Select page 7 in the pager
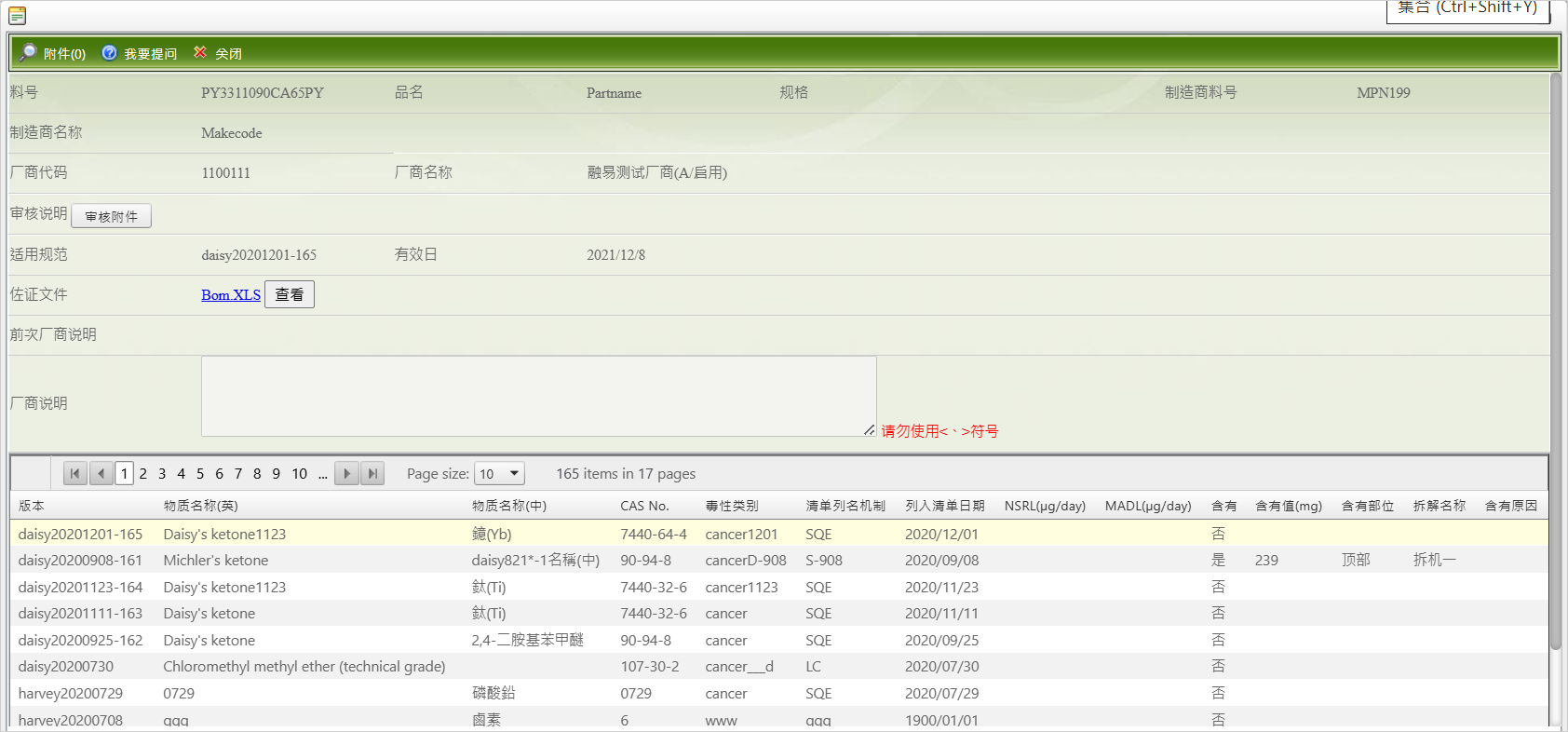The image size is (1568, 732). click(x=238, y=473)
